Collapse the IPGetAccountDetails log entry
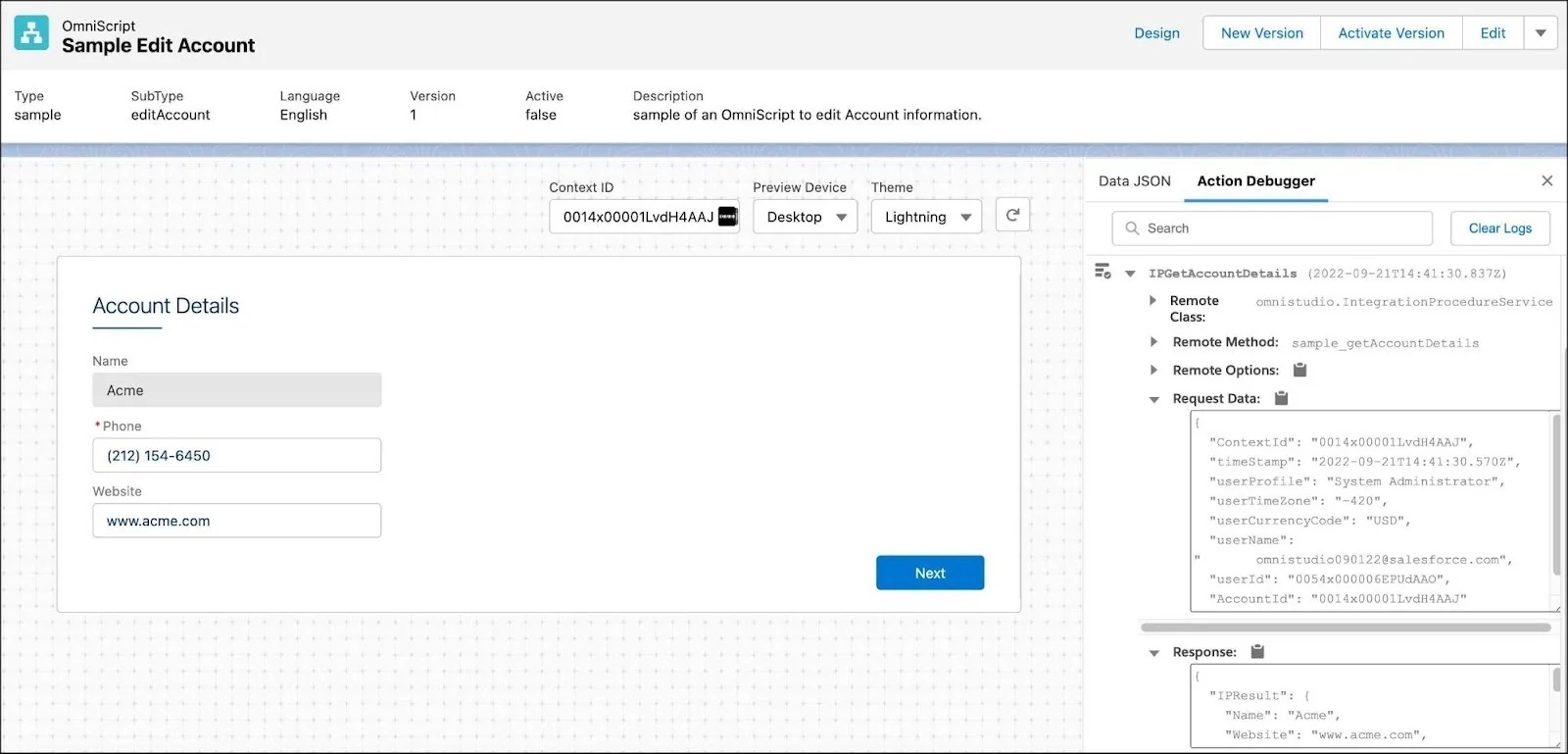Image resolution: width=1568 pixels, height=754 pixels. tap(1130, 274)
